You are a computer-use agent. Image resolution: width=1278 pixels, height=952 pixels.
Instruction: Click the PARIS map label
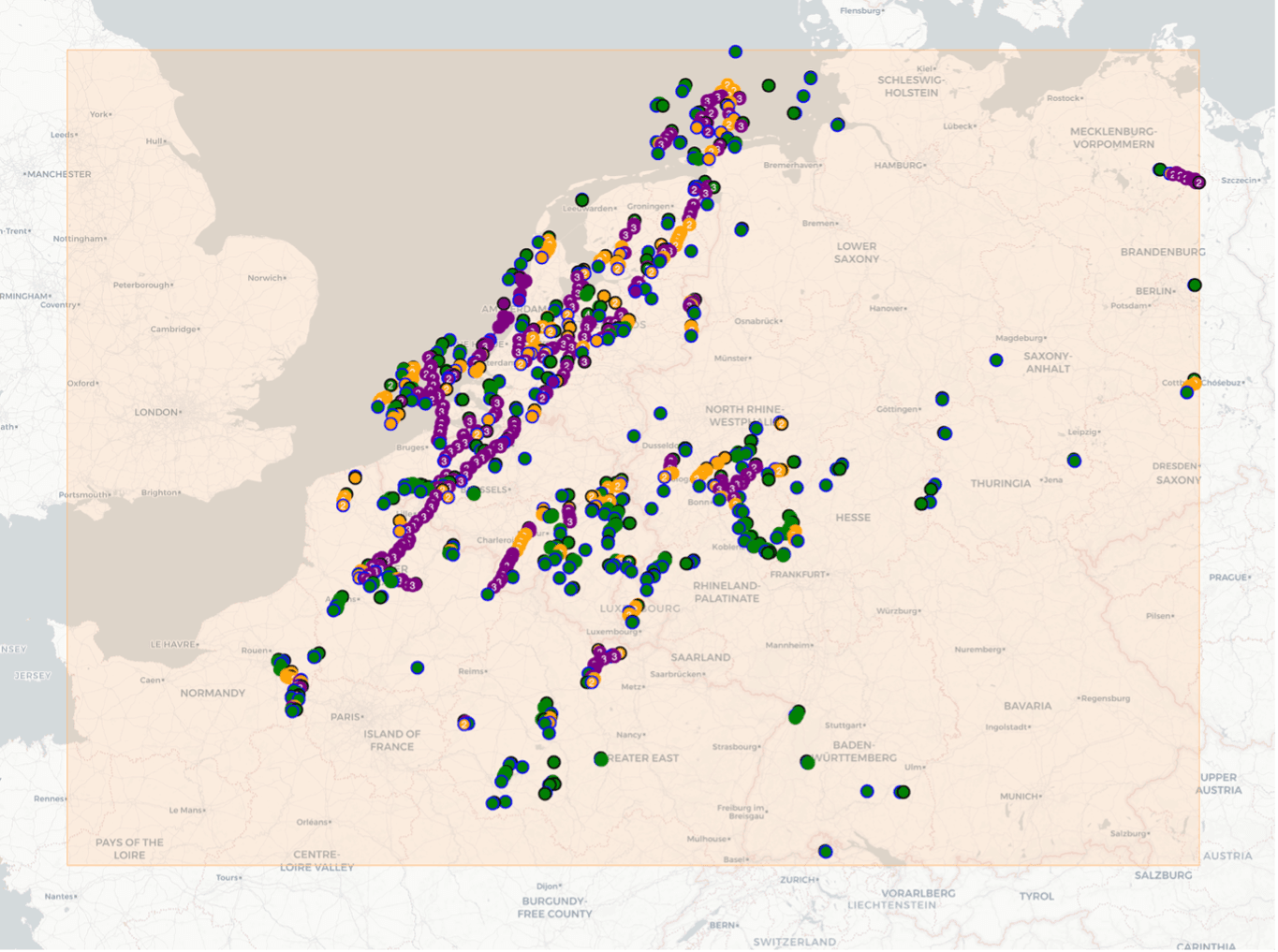(x=346, y=717)
